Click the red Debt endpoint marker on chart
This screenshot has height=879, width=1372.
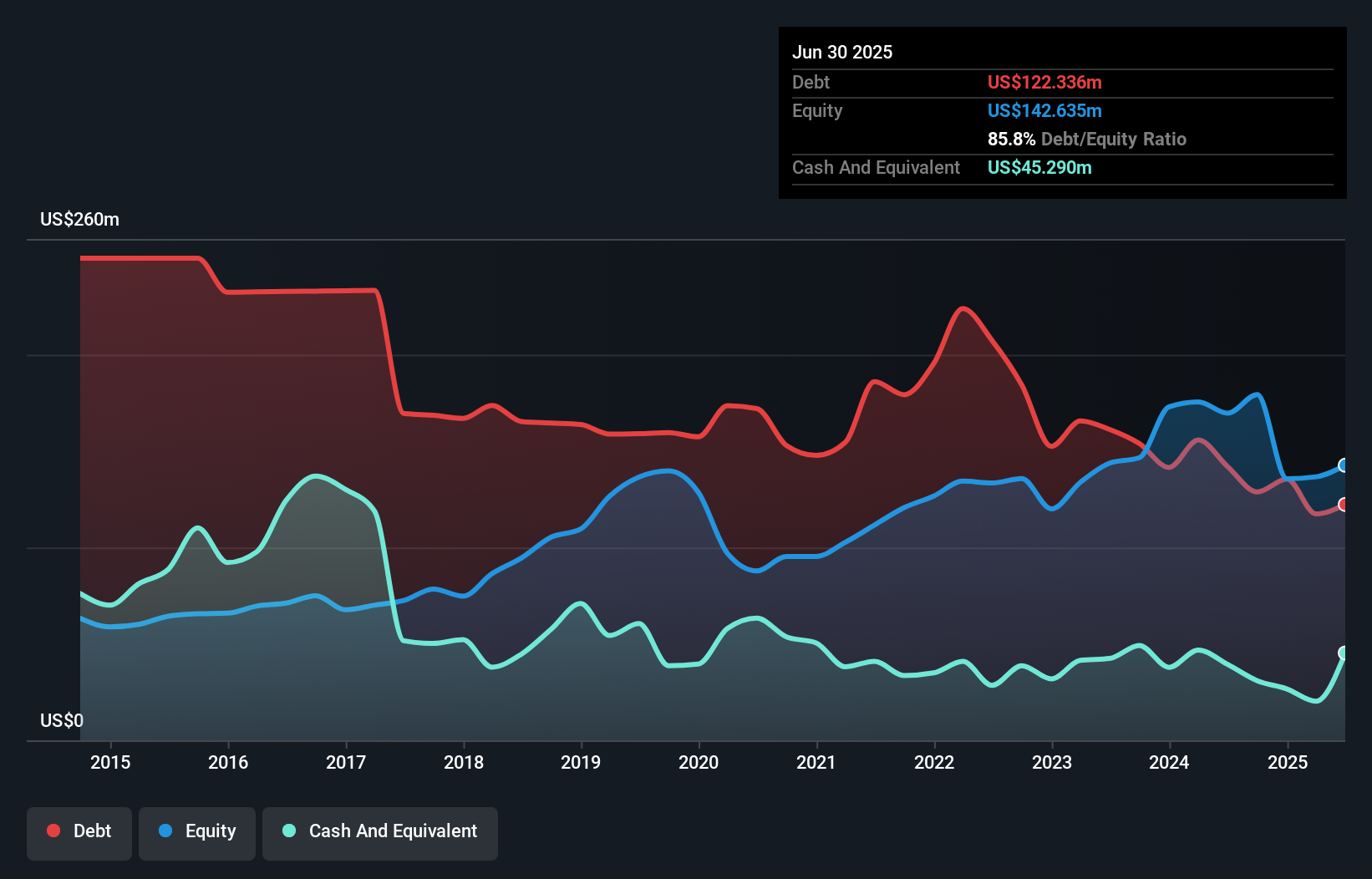[1344, 504]
